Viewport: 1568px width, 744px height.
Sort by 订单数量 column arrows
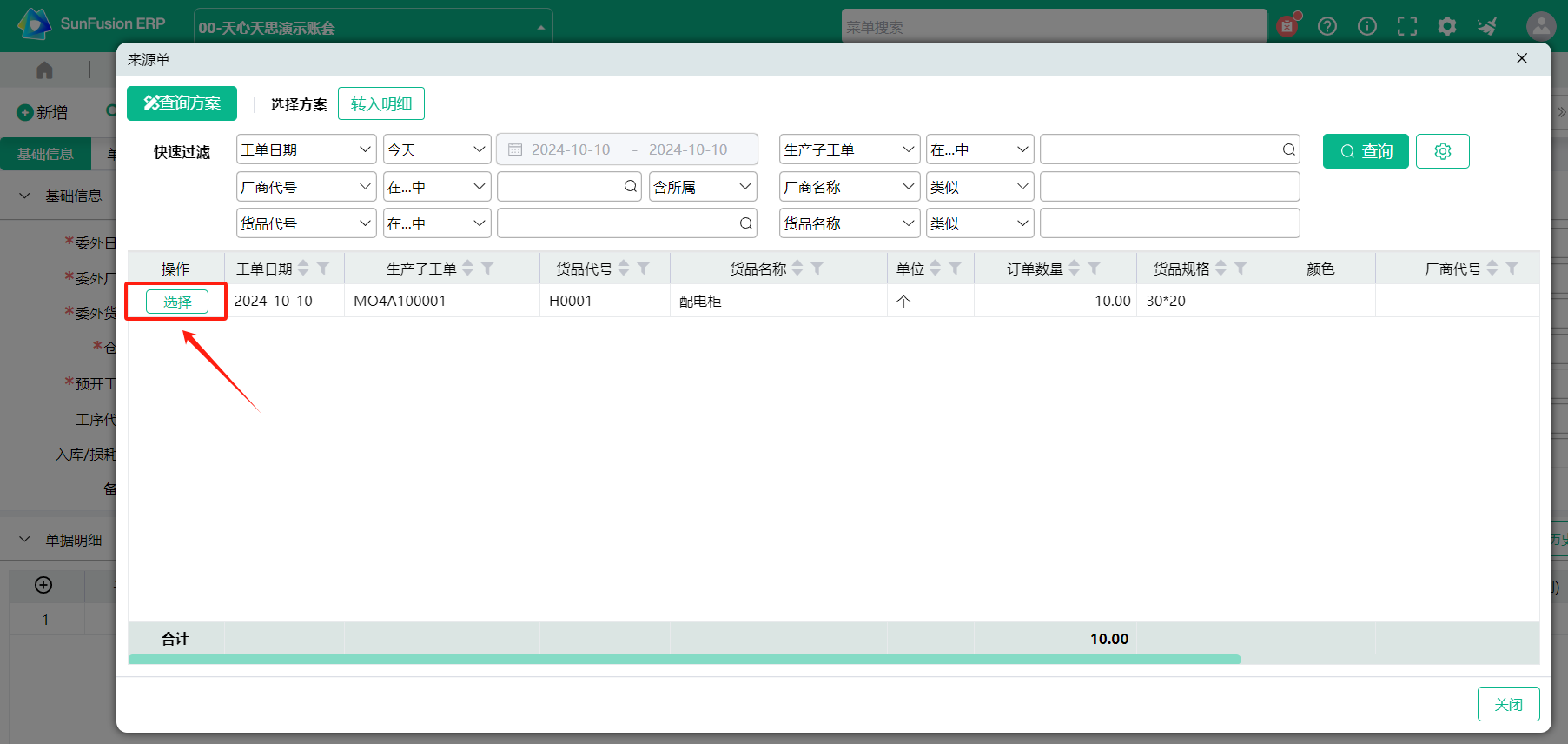pyautogui.click(x=1075, y=269)
